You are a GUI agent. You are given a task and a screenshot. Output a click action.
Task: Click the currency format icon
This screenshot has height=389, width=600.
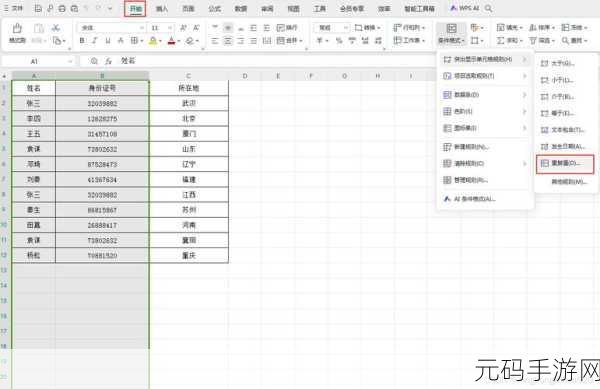[321, 41]
